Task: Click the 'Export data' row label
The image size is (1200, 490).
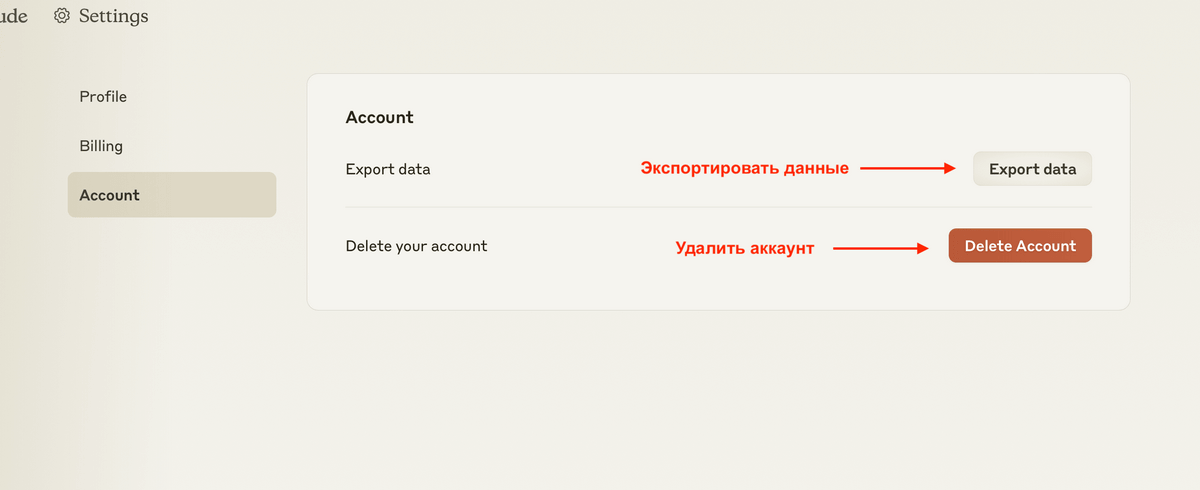Action: tap(388, 169)
